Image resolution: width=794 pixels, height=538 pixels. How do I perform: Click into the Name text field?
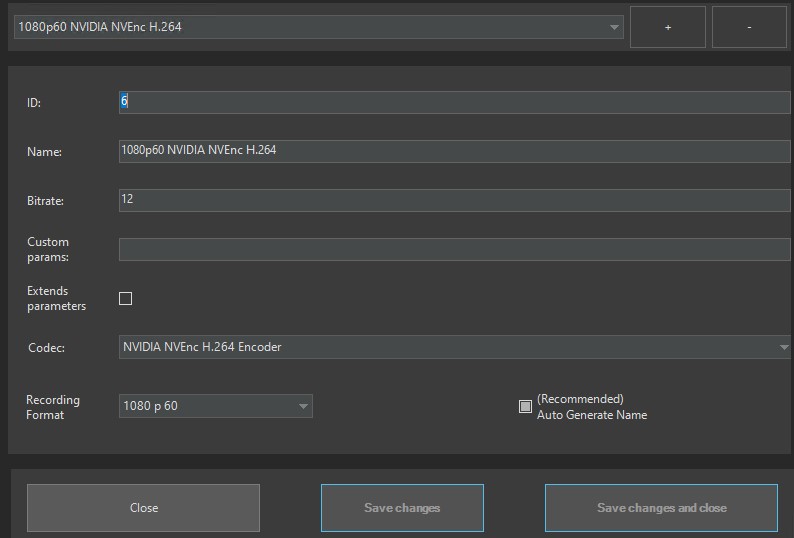455,151
